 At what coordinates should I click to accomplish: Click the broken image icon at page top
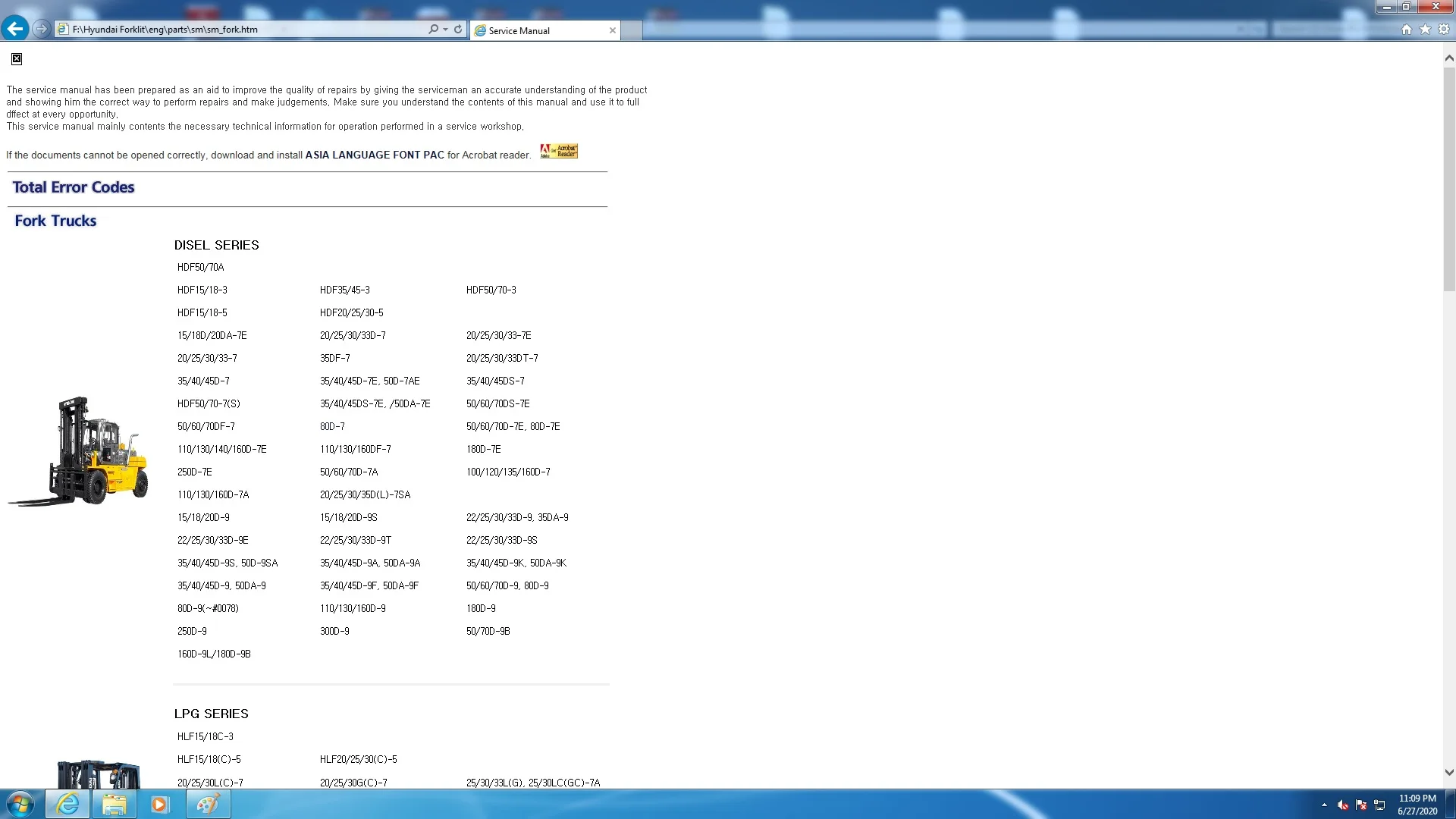click(x=17, y=59)
